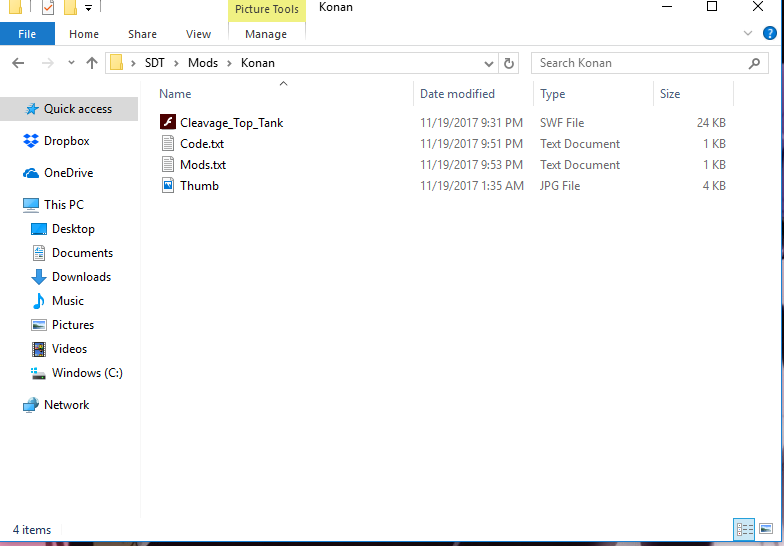Image resolution: width=784 pixels, height=546 pixels.
Task: Select the Thumb JPG file icon
Action: (168, 186)
